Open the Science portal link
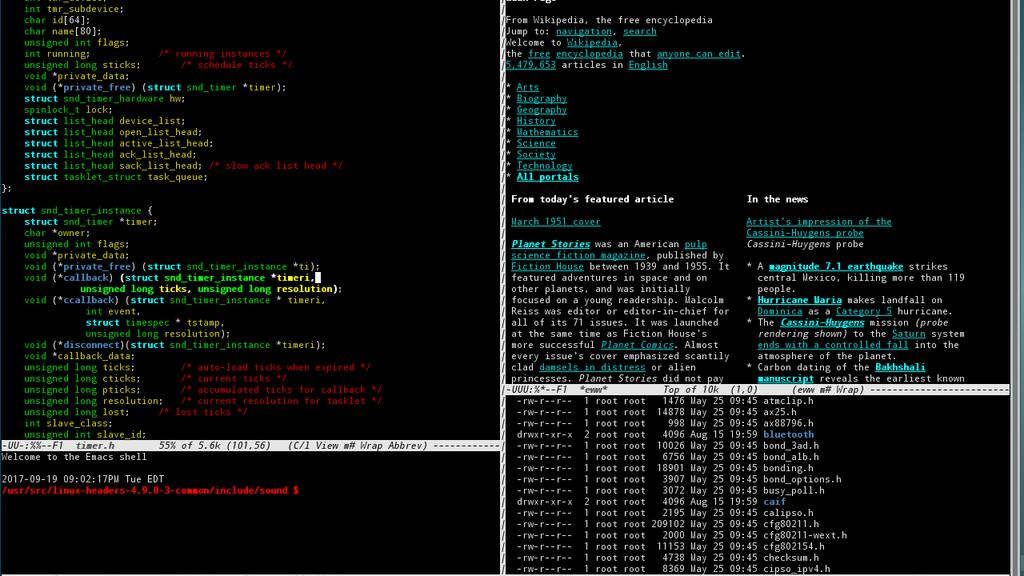 536,143
